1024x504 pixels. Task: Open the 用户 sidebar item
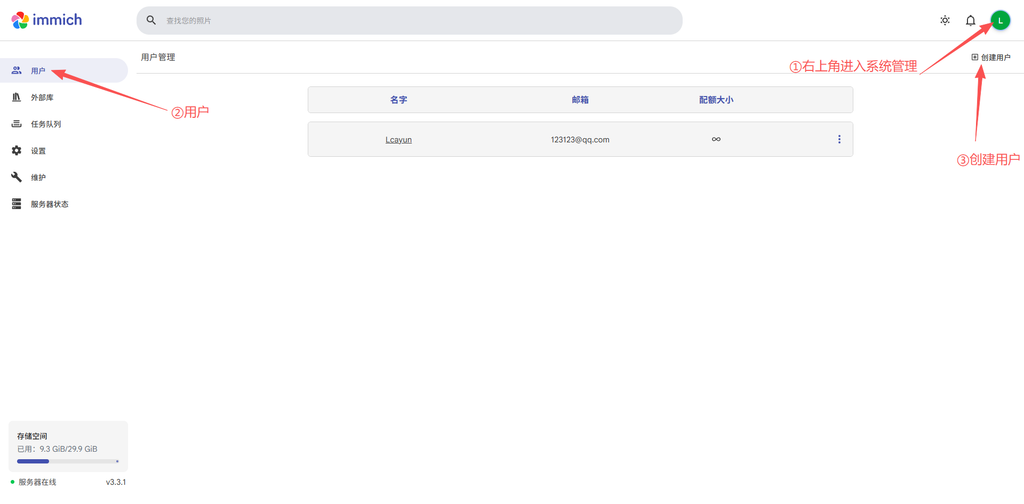point(64,71)
